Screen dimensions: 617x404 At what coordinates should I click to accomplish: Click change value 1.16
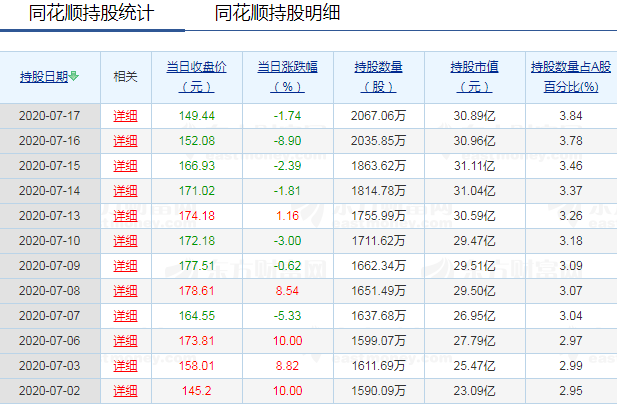point(287,216)
